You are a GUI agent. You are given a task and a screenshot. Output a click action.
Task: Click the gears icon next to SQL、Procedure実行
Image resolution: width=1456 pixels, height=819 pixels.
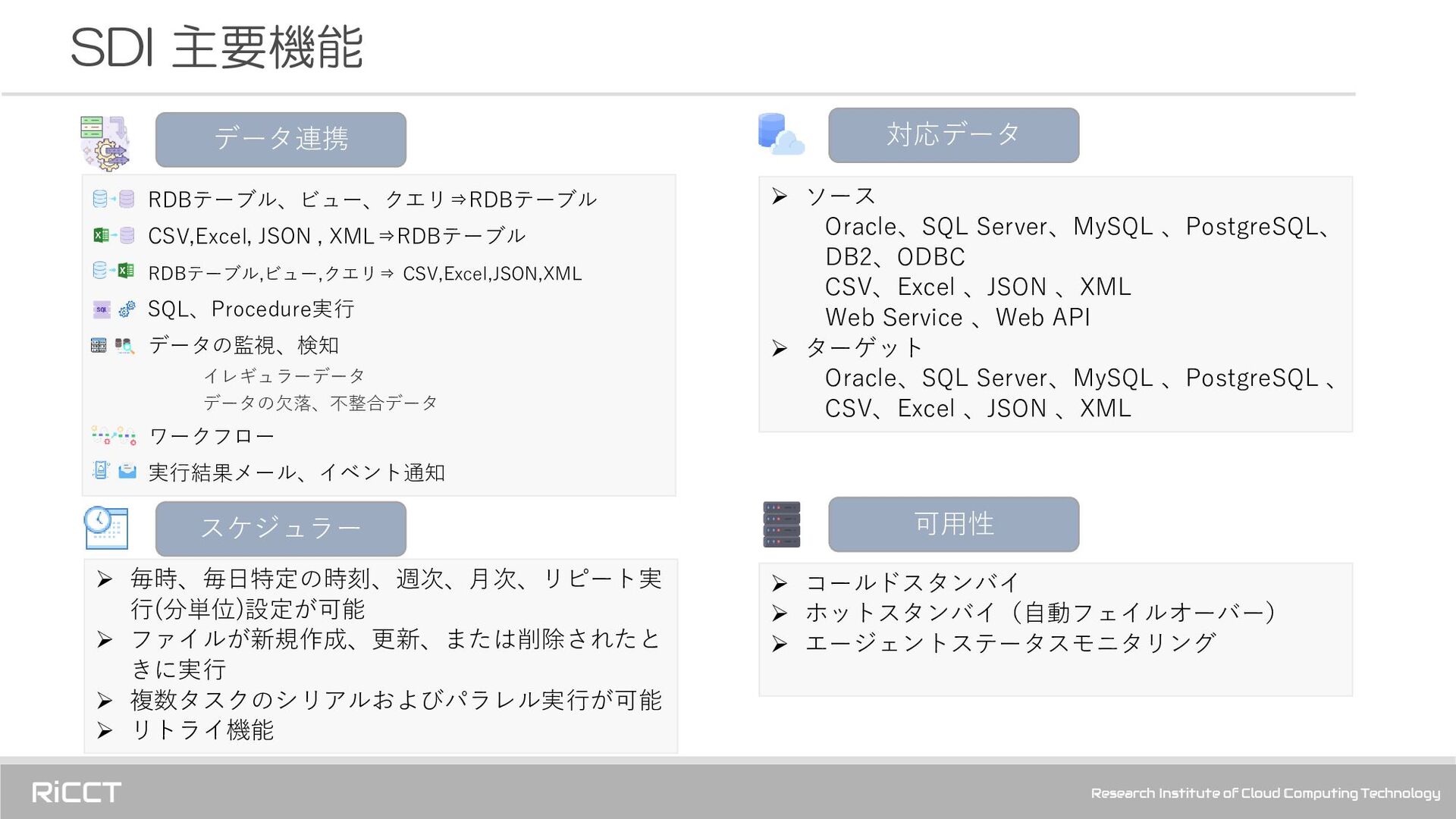127,308
